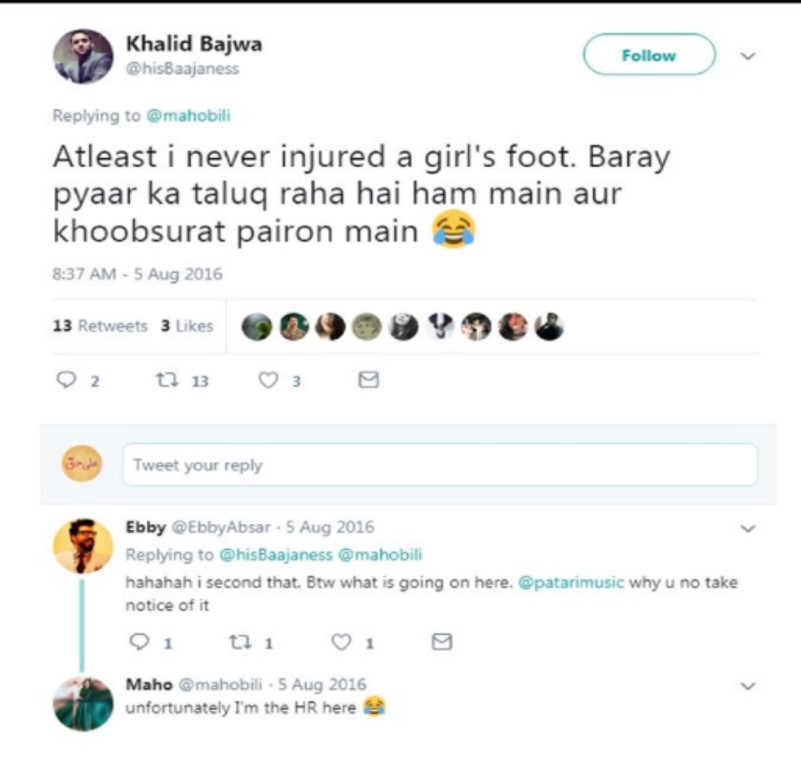Retweet Khalid Bajwa's tweet

(x=167, y=380)
